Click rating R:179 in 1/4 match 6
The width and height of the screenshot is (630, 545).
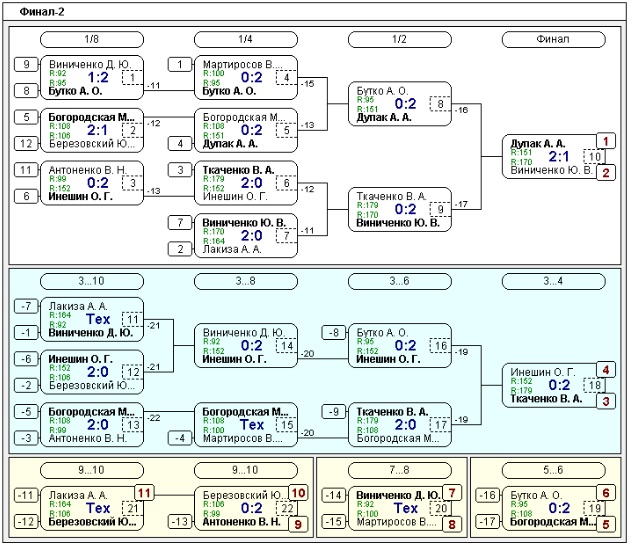pos(213,179)
